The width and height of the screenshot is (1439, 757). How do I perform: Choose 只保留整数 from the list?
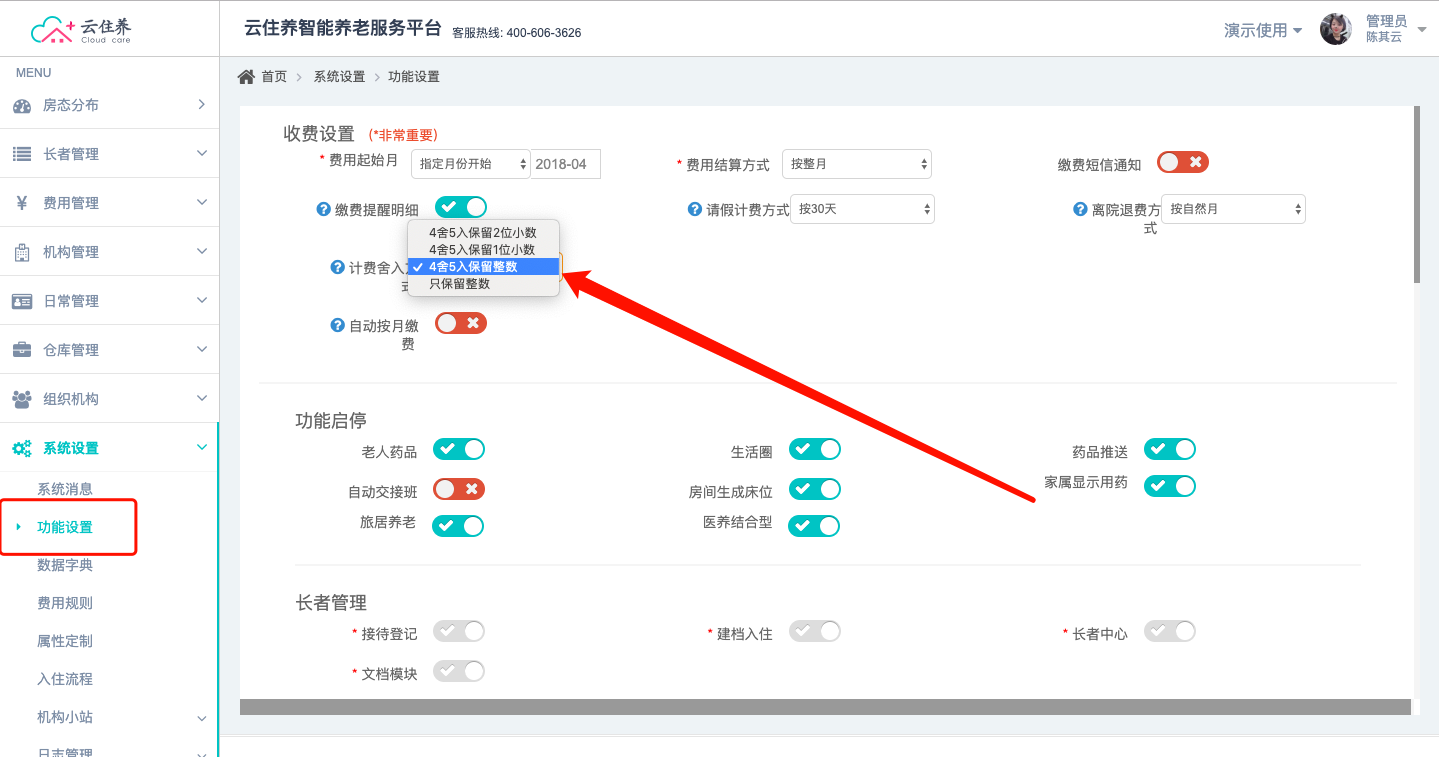[x=459, y=284]
